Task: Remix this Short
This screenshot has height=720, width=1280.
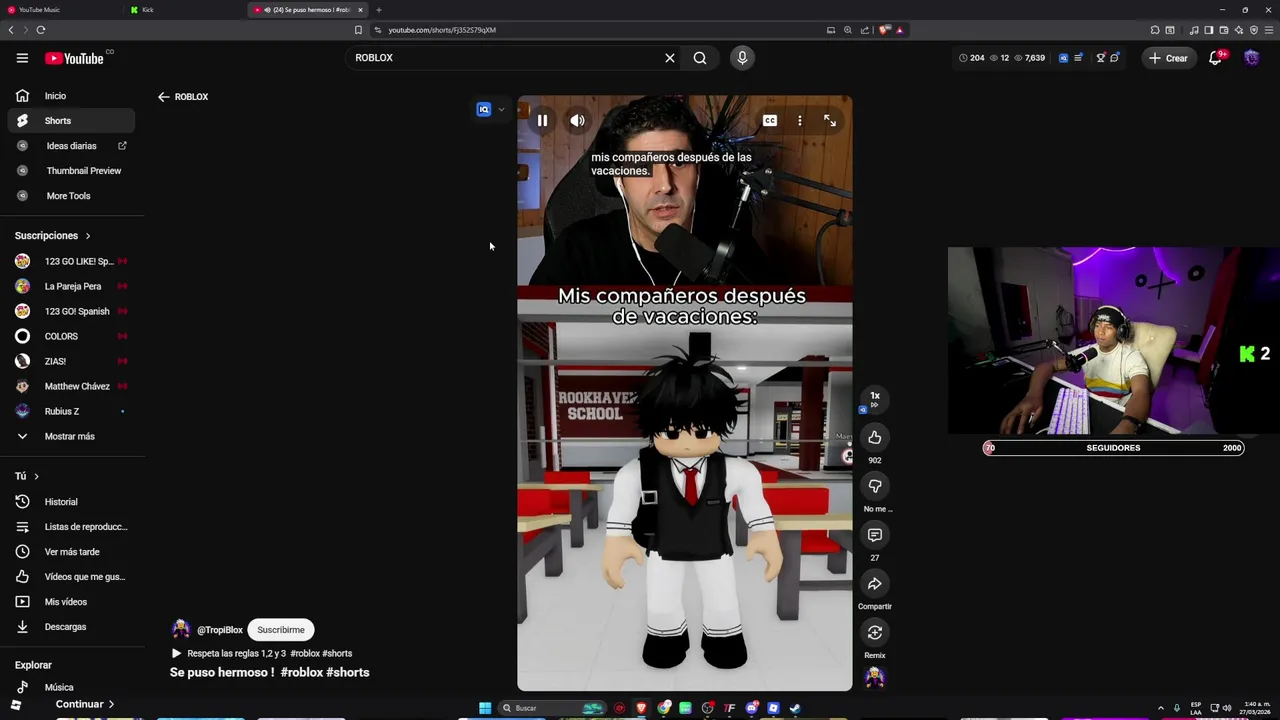Action: [x=875, y=632]
